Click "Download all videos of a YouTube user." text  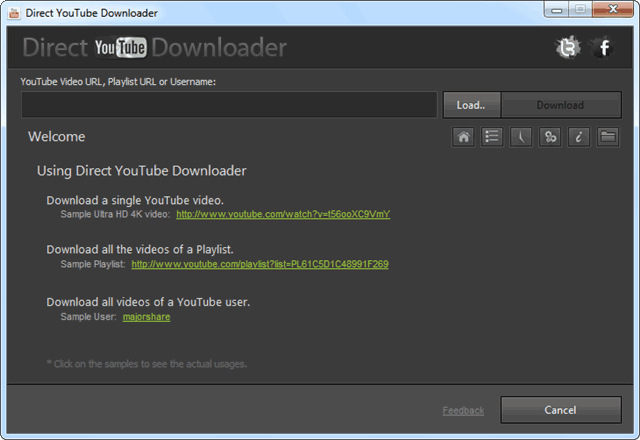(x=148, y=302)
